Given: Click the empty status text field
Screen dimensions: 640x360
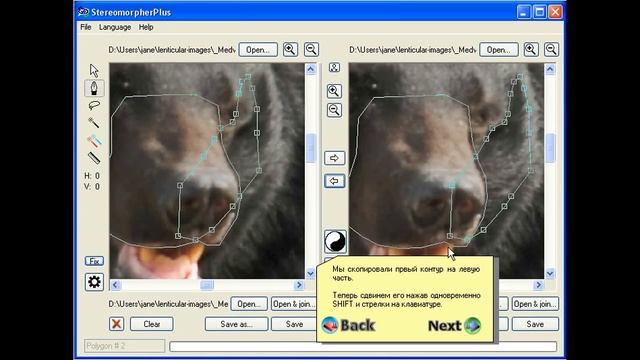Looking at the screenshot, I should pos(363,347).
